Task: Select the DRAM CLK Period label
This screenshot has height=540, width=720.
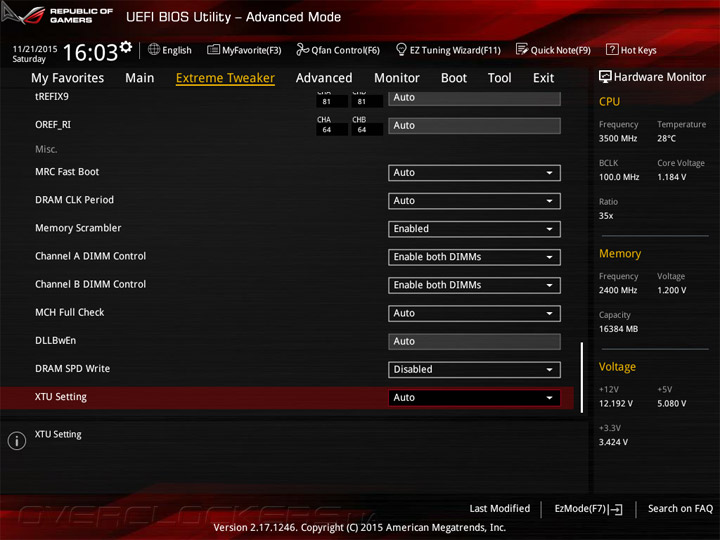Action: pyautogui.click(x=74, y=200)
